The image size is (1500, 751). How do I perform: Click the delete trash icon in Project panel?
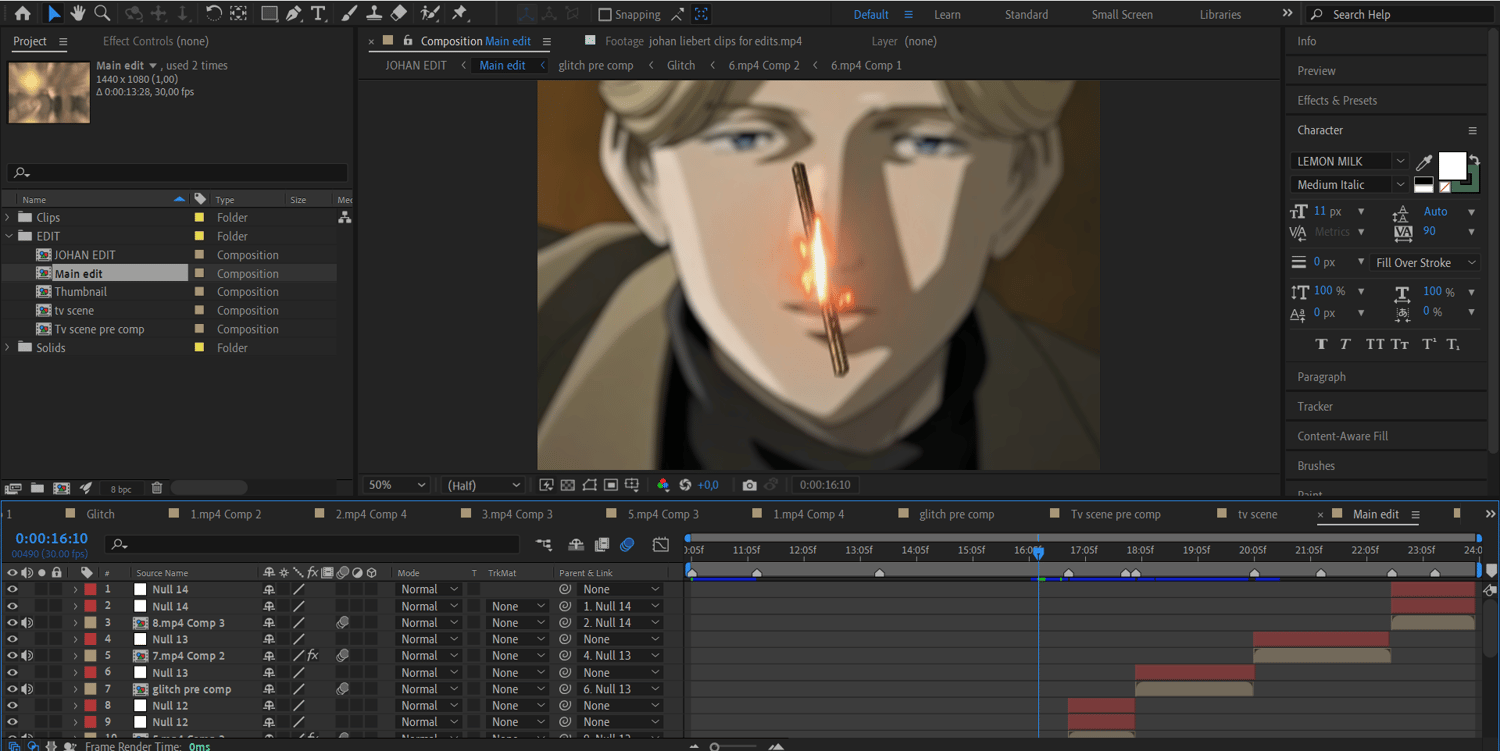tap(157, 488)
